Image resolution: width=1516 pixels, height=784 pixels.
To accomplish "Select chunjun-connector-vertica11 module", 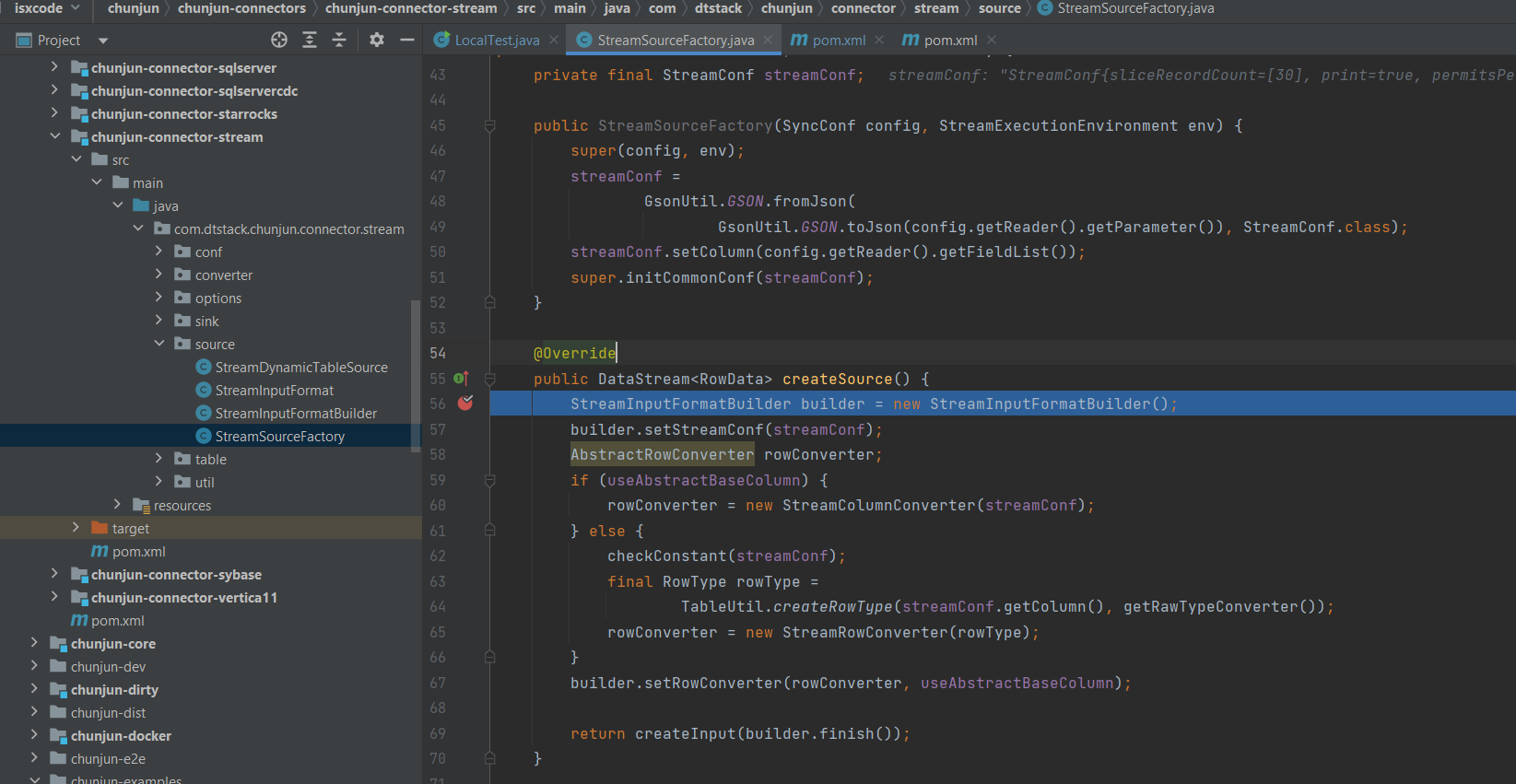I will coord(184,597).
